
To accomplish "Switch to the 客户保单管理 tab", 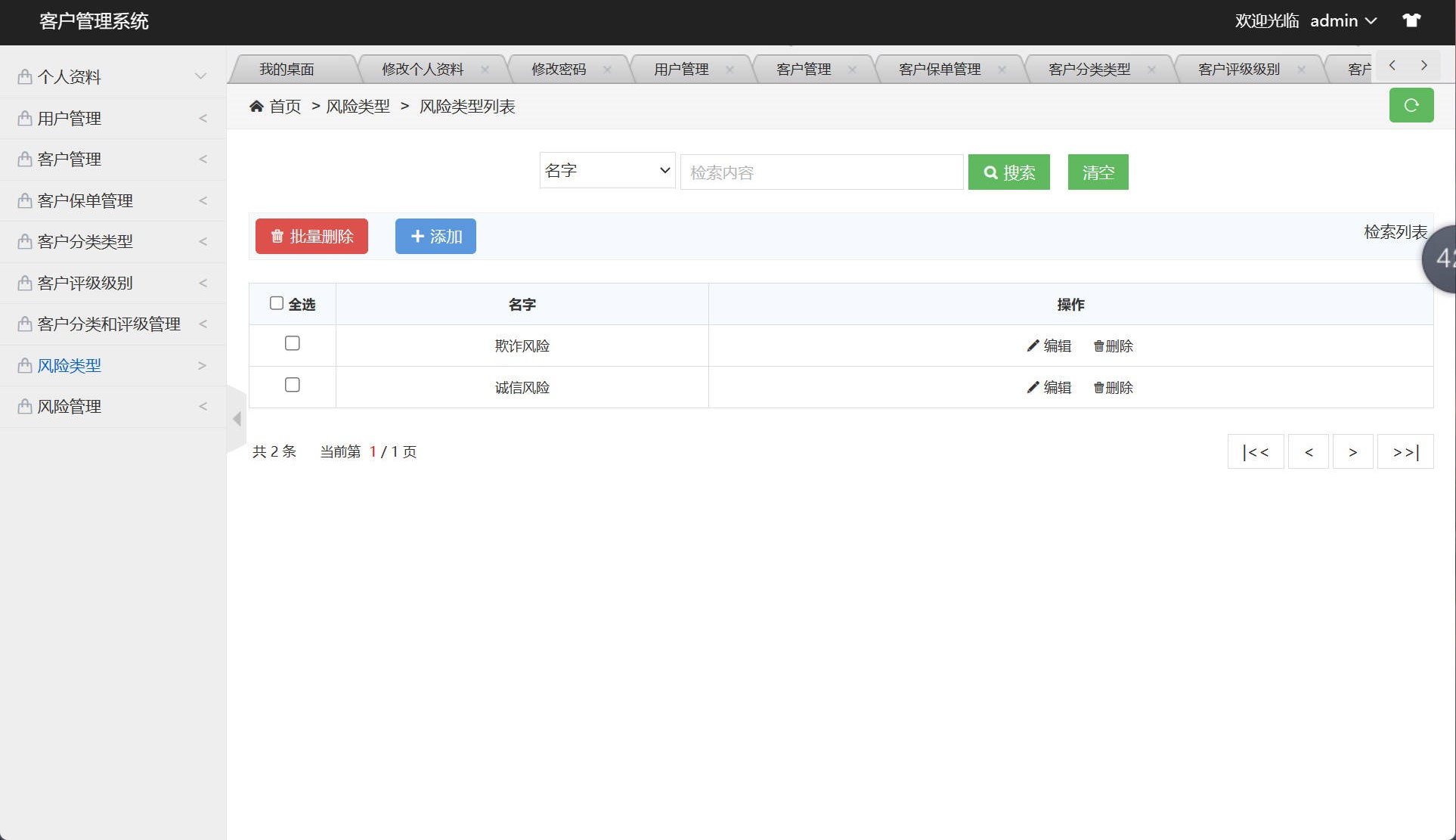I will [940, 69].
